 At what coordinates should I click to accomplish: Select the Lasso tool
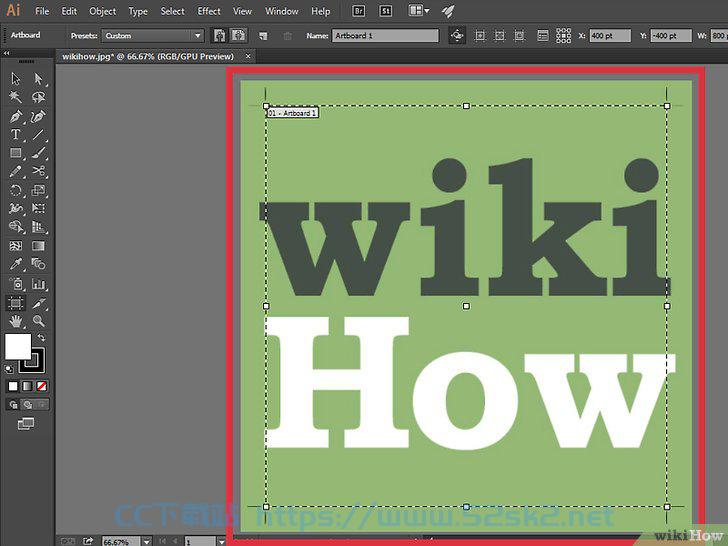coord(38,97)
